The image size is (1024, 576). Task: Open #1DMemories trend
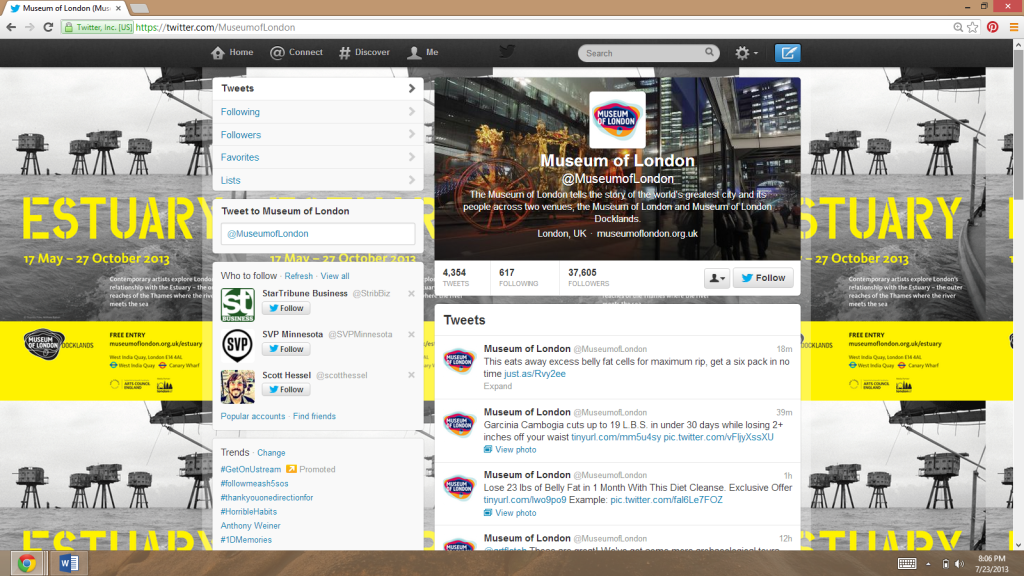pyautogui.click(x=246, y=540)
